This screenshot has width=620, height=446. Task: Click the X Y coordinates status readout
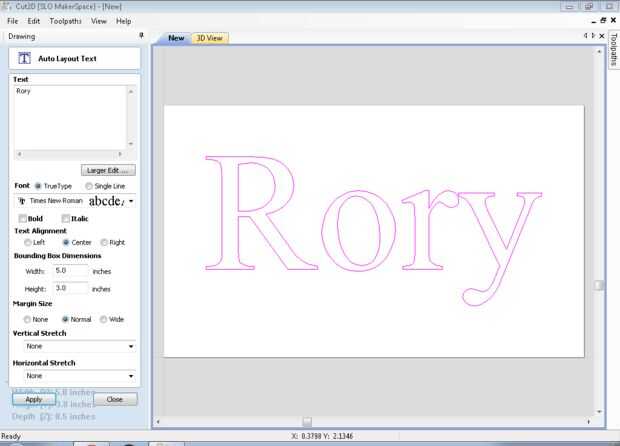click(x=322, y=436)
